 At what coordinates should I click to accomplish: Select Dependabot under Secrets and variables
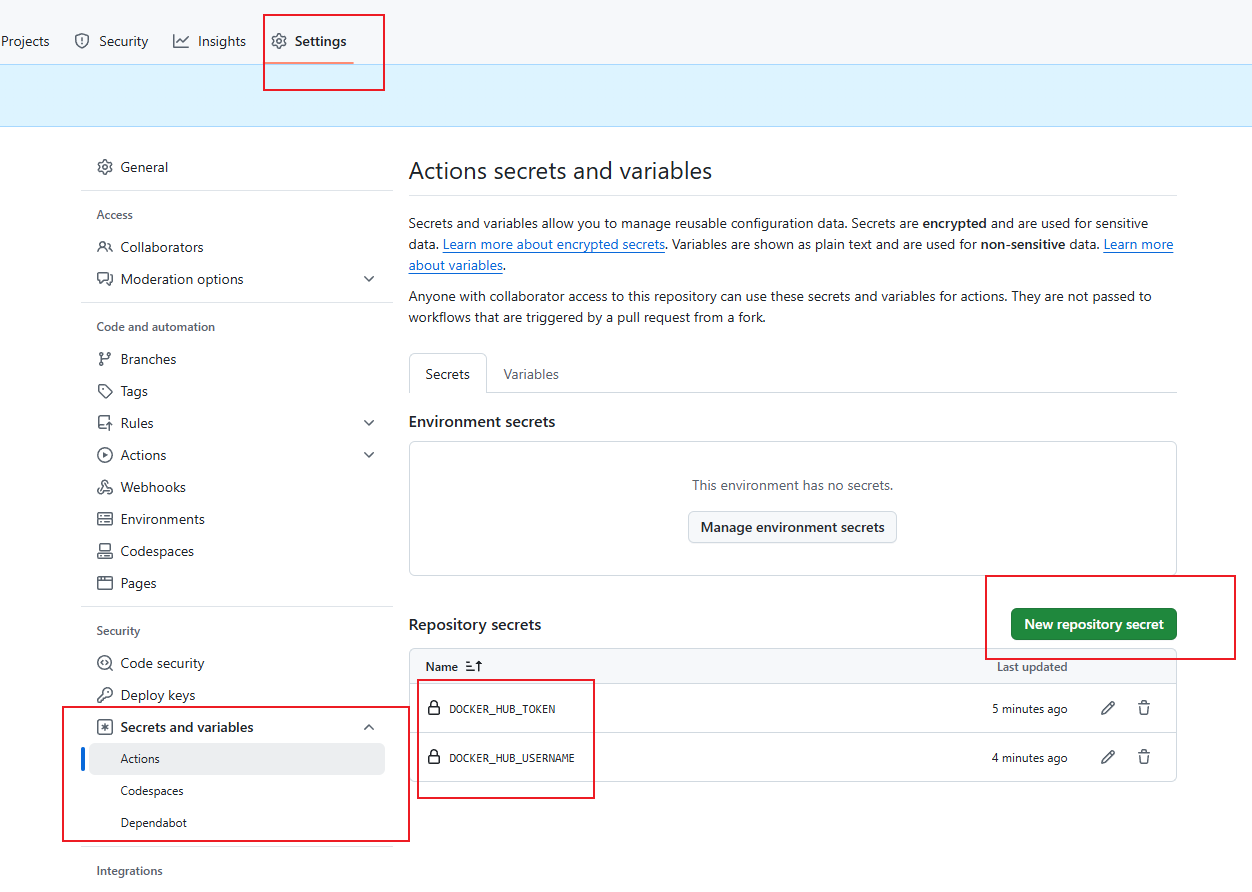(154, 823)
